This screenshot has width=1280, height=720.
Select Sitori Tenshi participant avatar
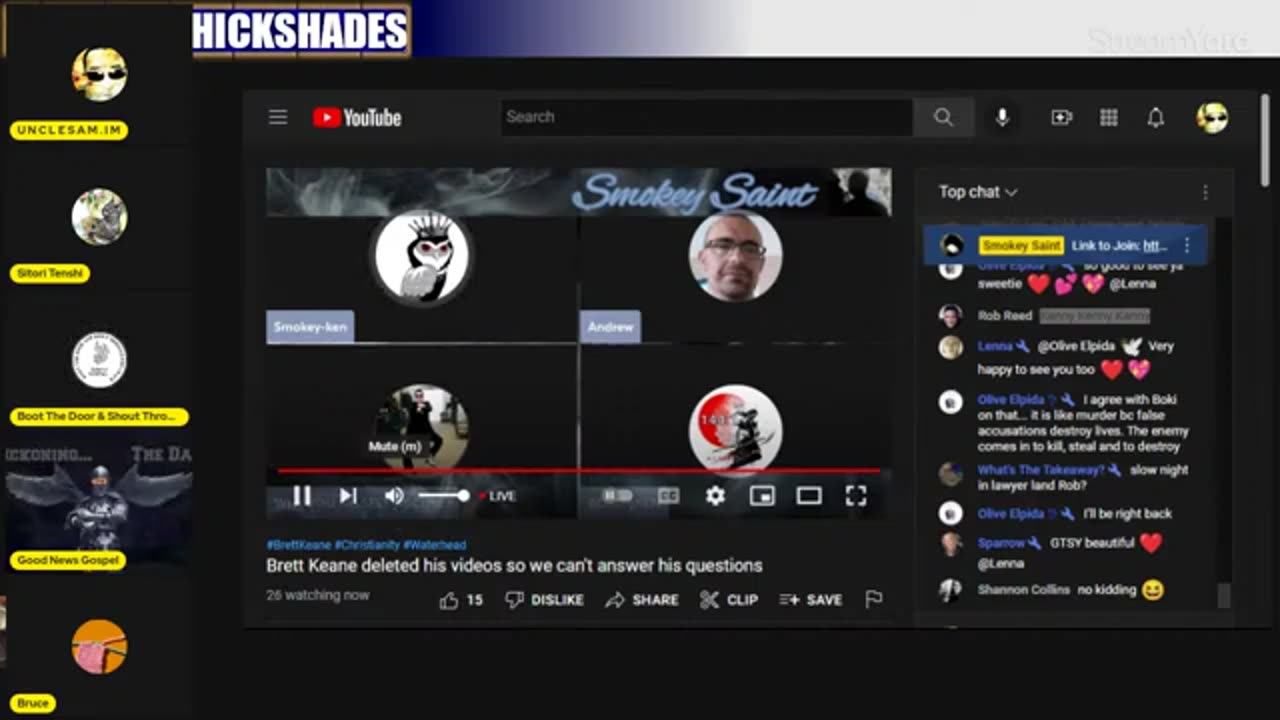click(x=99, y=217)
